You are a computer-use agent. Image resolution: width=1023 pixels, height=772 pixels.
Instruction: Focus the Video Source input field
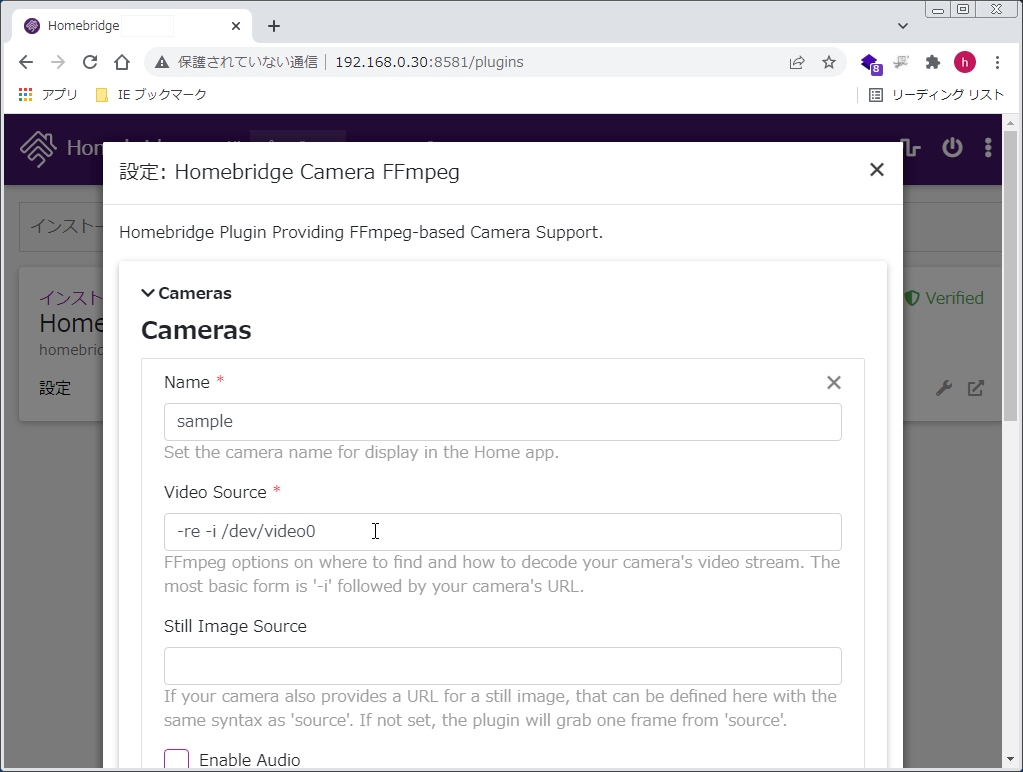coord(502,532)
